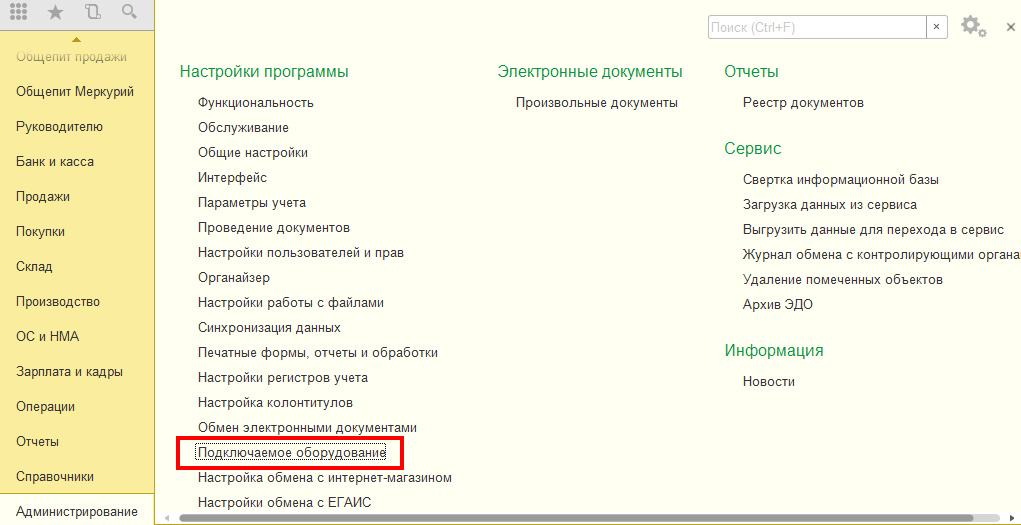Open the History icon
The image size is (1021, 525).
(x=93, y=12)
